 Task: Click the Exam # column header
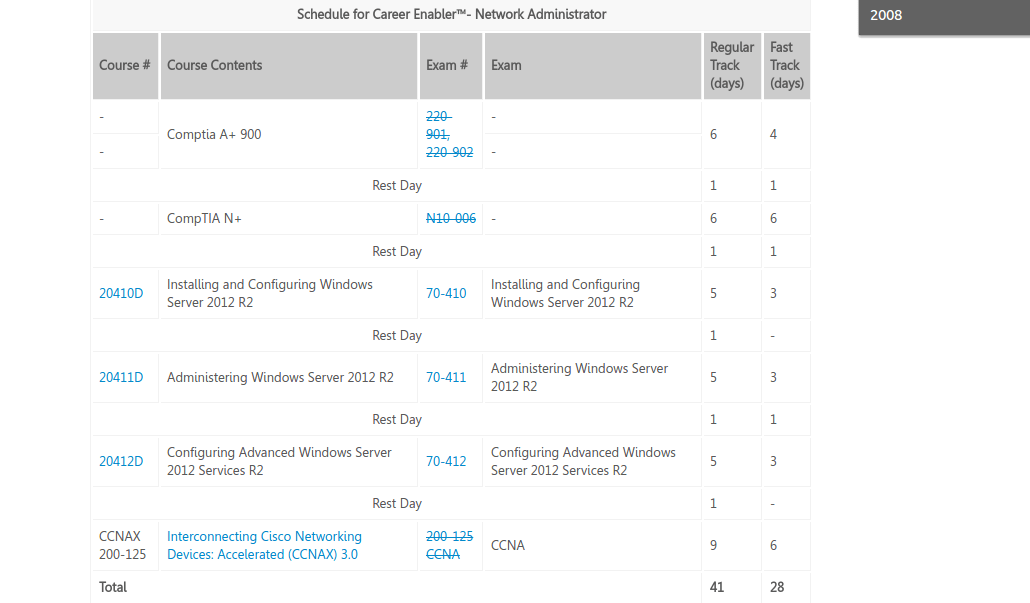(447, 66)
